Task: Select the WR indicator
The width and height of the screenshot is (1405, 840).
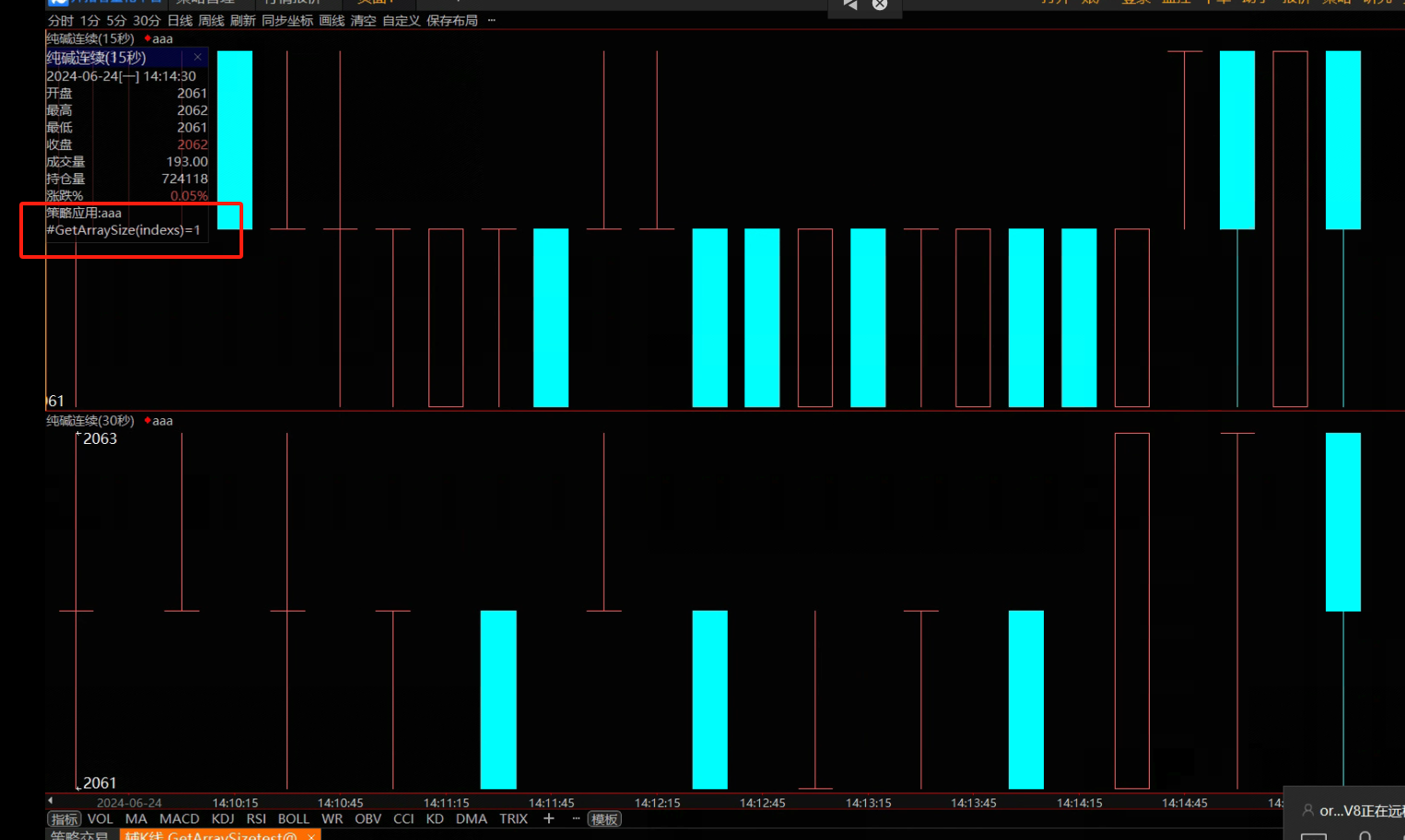Action: coord(332,819)
